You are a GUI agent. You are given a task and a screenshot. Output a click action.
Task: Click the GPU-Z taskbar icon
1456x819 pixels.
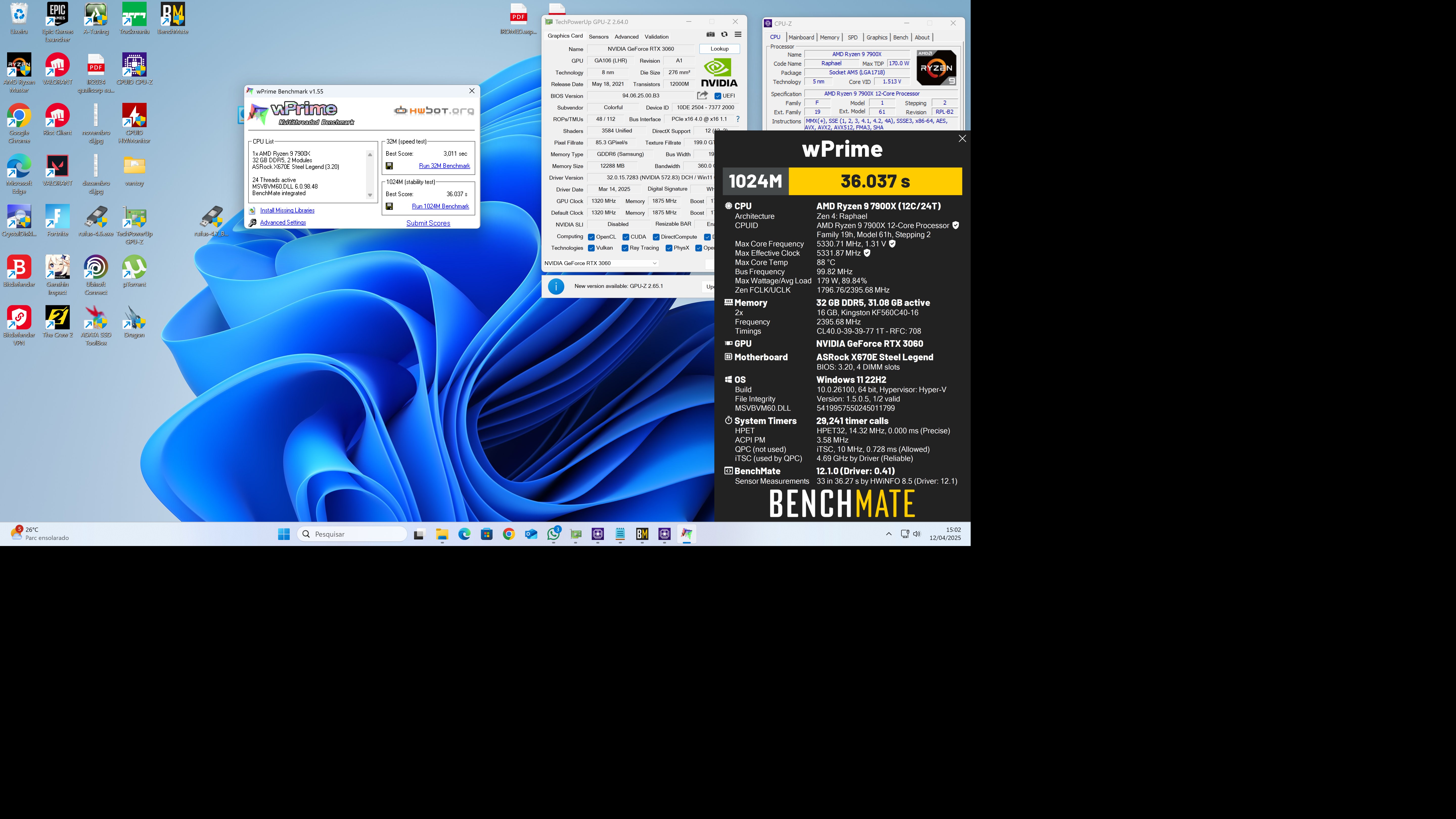pyautogui.click(x=575, y=534)
